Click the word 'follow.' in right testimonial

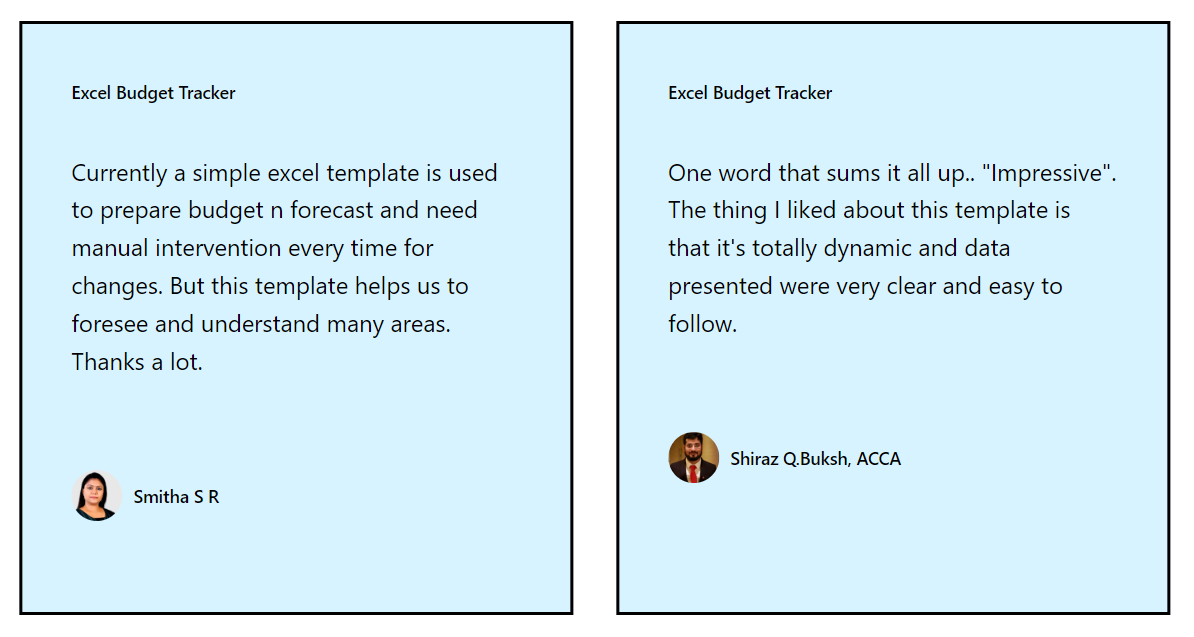702,324
